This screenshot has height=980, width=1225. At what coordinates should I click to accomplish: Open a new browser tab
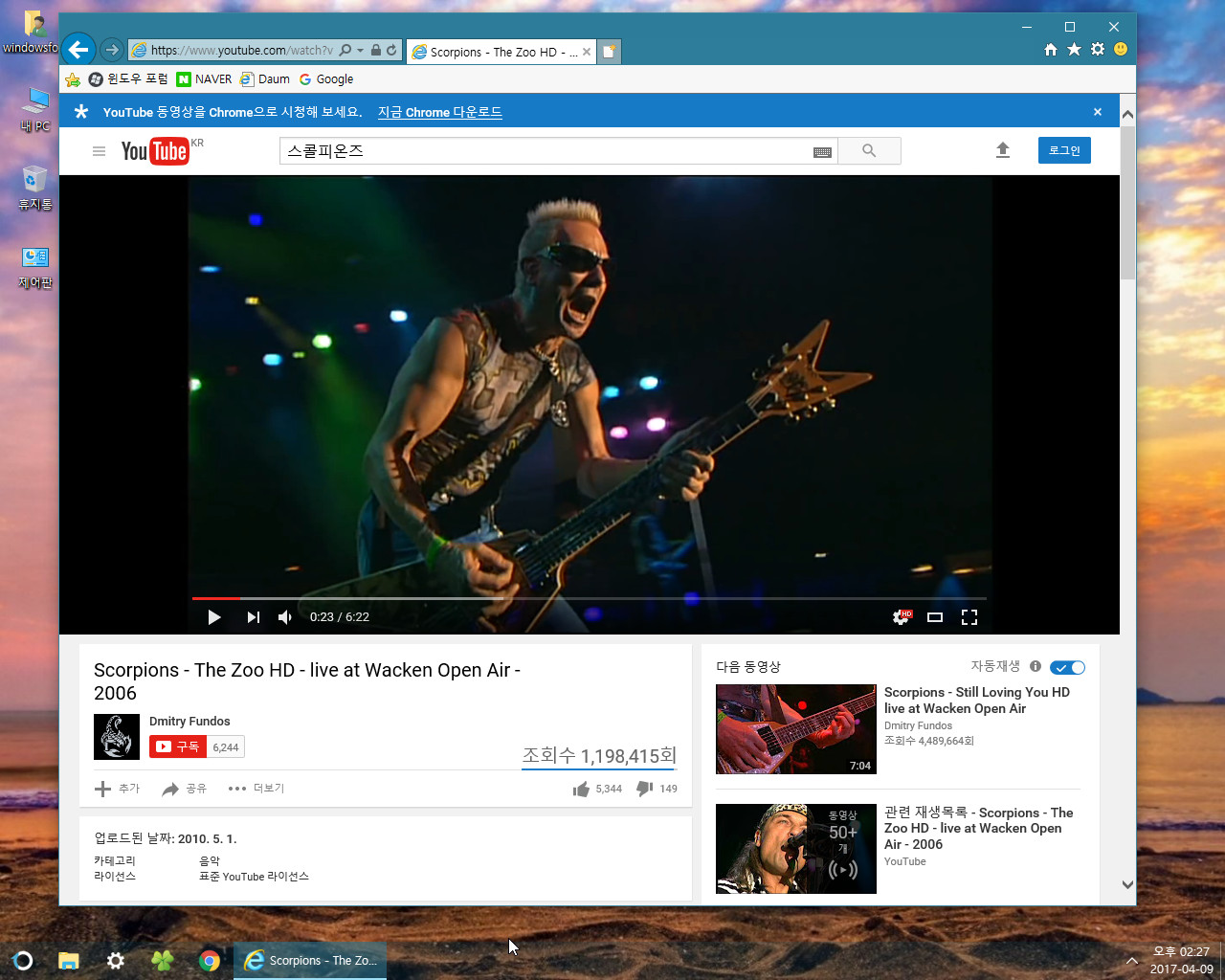610,52
